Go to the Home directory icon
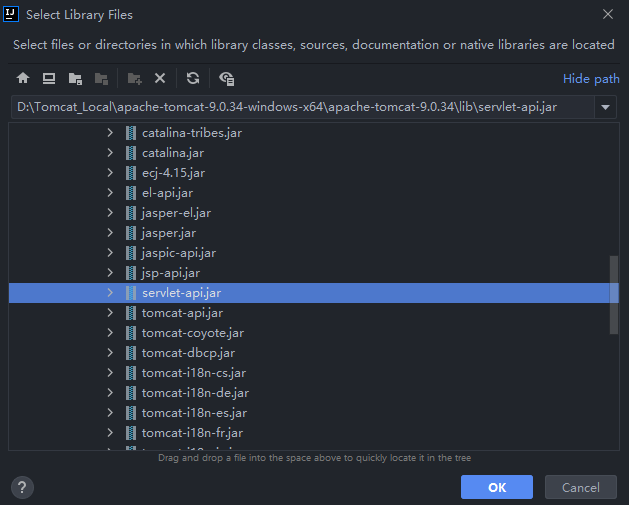The image size is (629, 505). 23,78
